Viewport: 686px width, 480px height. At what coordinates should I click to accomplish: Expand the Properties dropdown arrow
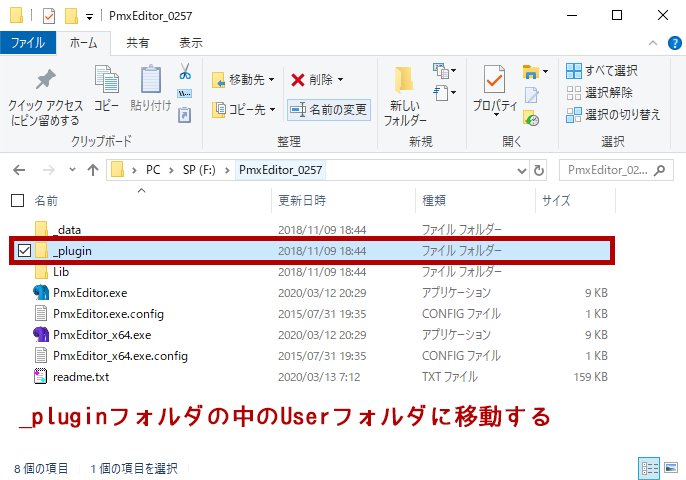coord(496,115)
